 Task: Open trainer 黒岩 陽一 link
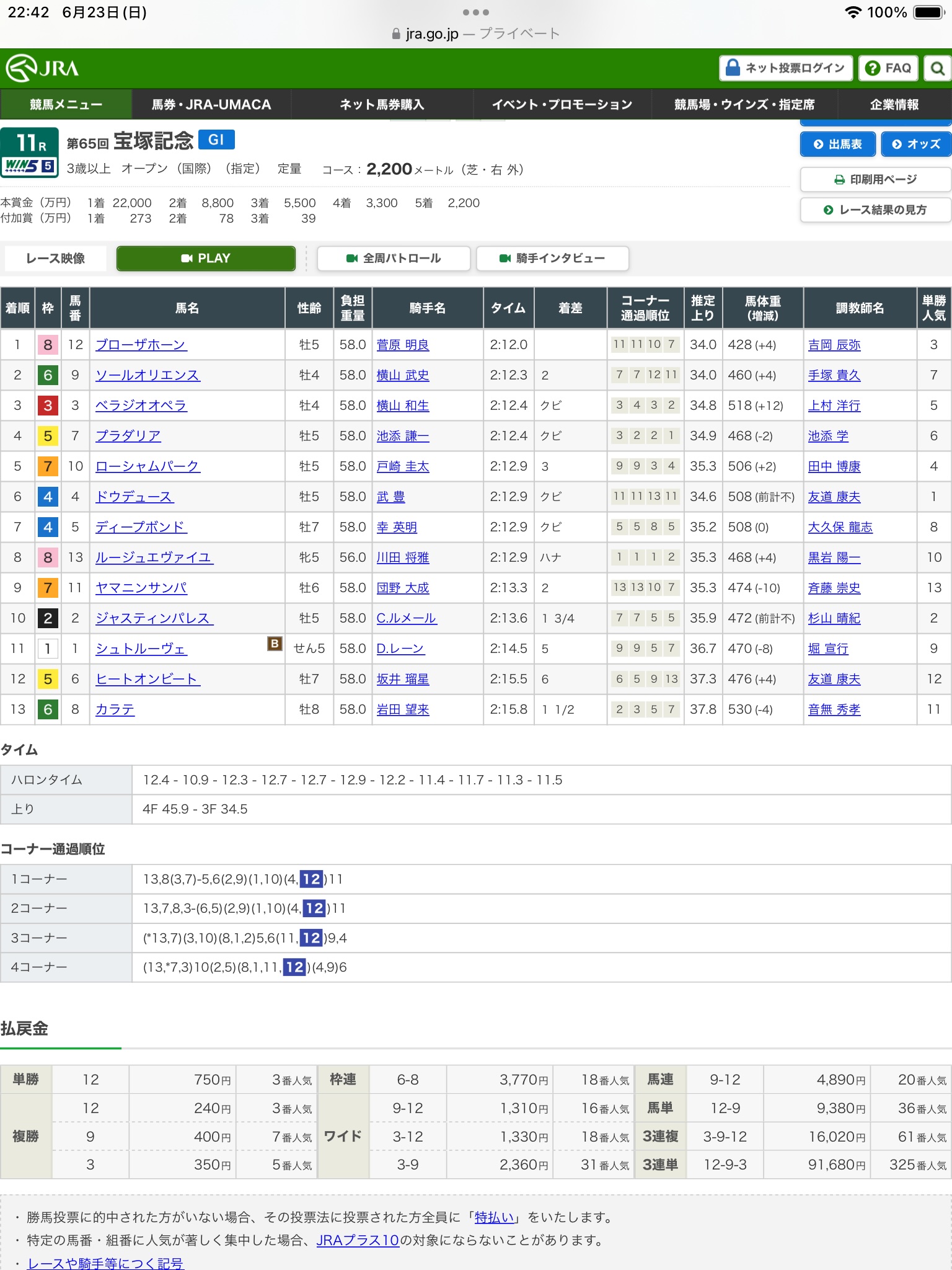tap(834, 557)
